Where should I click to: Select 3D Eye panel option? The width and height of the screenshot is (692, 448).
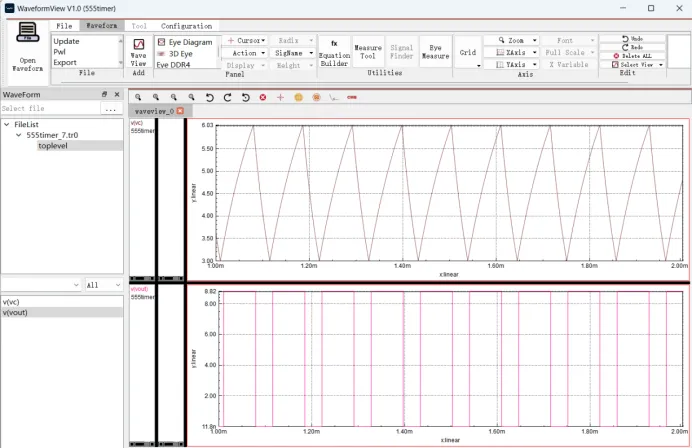point(176,53)
